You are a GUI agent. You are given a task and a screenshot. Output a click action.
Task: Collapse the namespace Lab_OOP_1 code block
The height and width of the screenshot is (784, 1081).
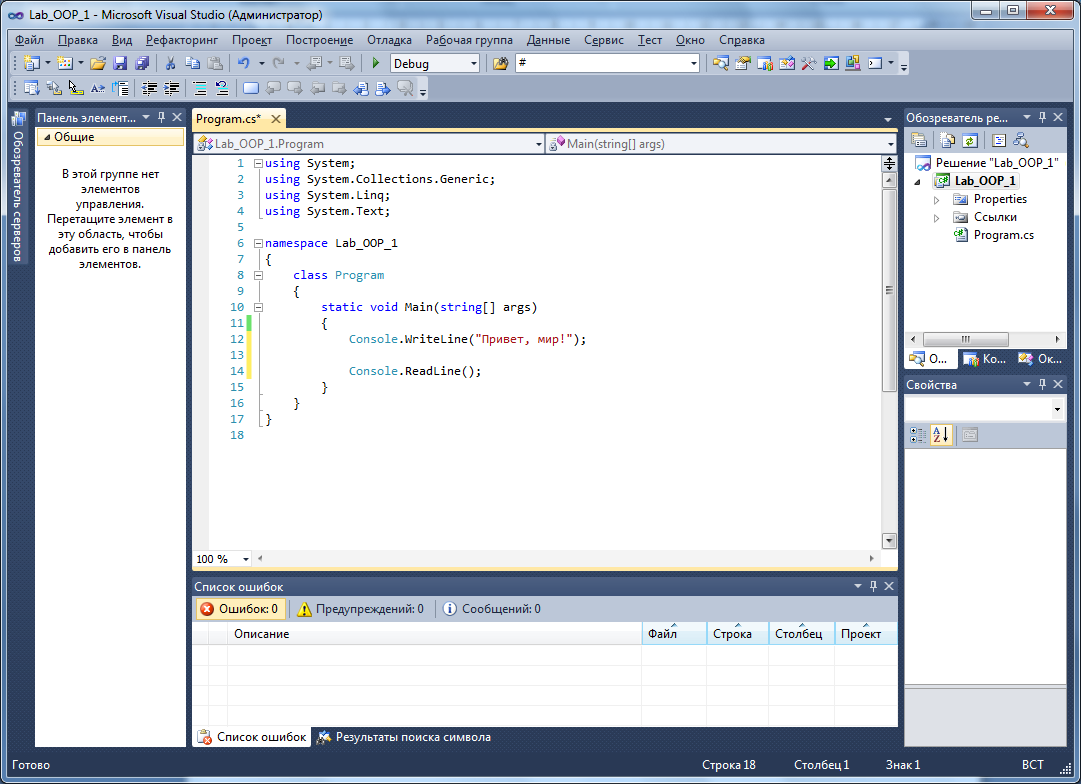(x=258, y=243)
